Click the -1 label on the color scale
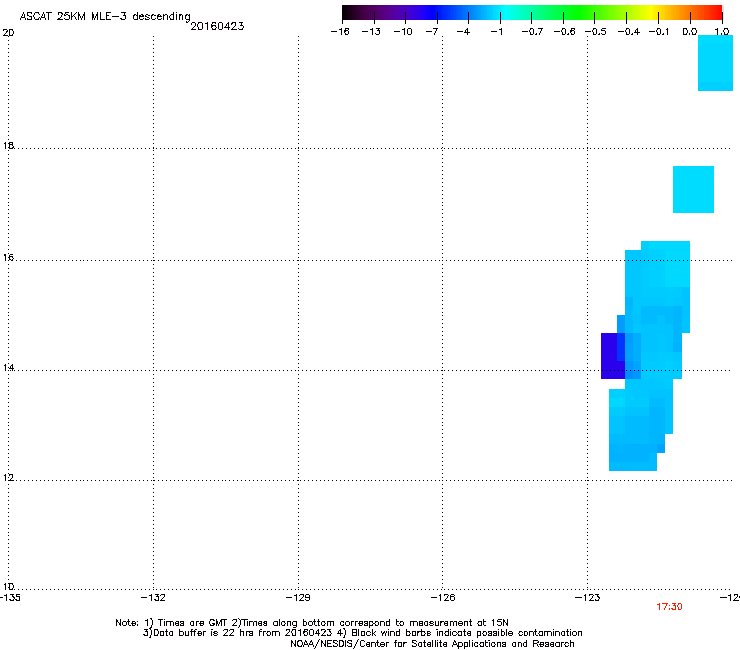The width and height of the screenshot is (740, 650). (496, 32)
